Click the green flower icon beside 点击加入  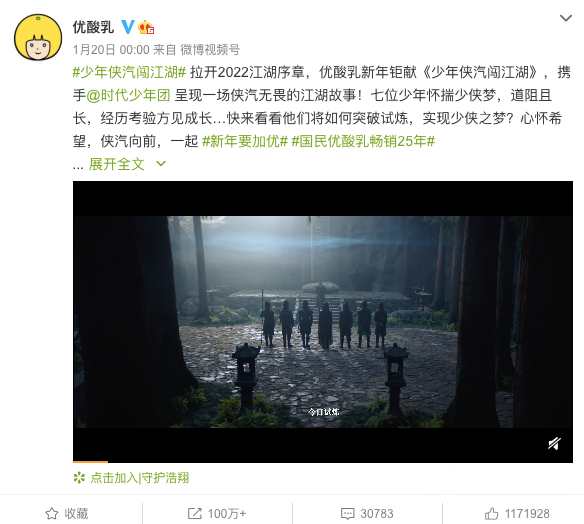[79, 478]
